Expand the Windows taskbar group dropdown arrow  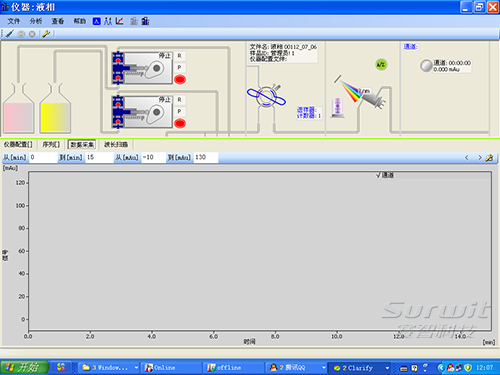tap(136, 368)
